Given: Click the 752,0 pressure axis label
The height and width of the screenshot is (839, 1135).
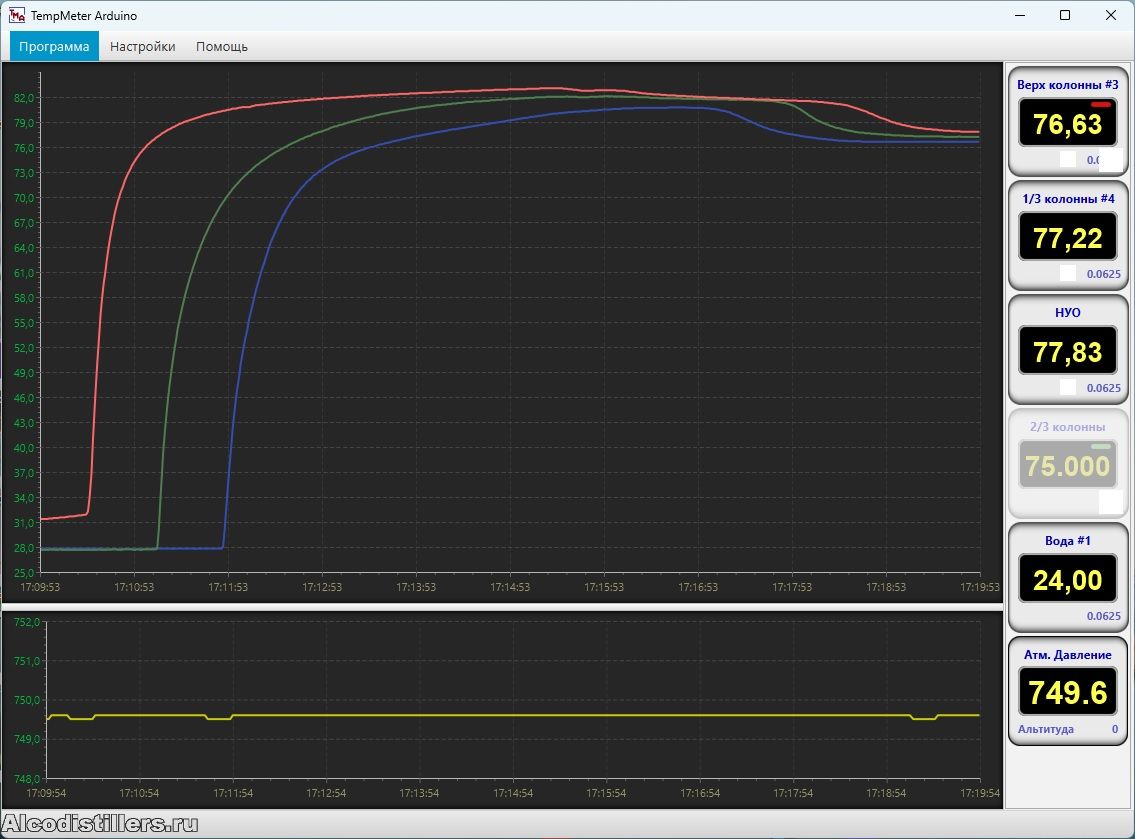Looking at the screenshot, I should [x=27, y=622].
